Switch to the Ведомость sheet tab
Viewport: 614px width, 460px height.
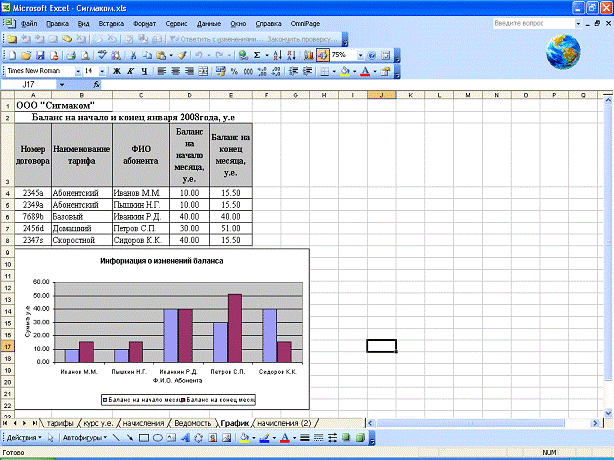coord(193,423)
